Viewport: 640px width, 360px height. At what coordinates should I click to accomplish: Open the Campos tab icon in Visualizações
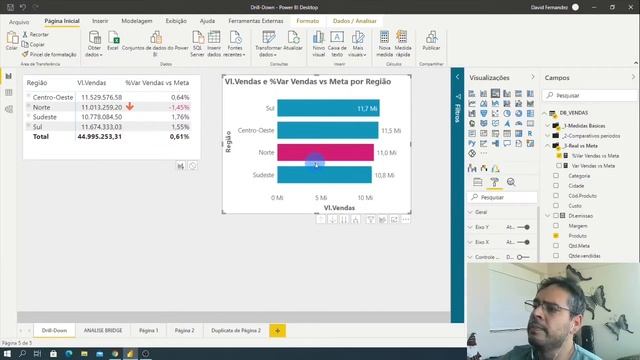pyautogui.click(x=478, y=182)
